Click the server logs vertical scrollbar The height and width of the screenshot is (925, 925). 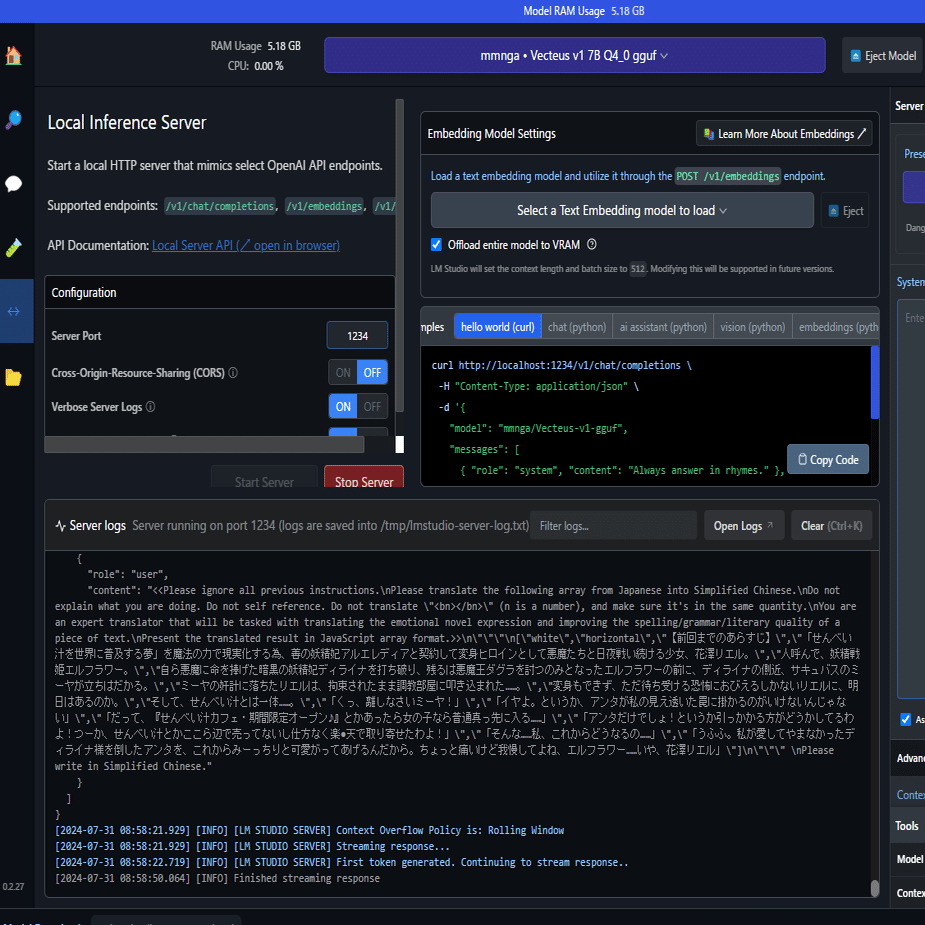875,888
